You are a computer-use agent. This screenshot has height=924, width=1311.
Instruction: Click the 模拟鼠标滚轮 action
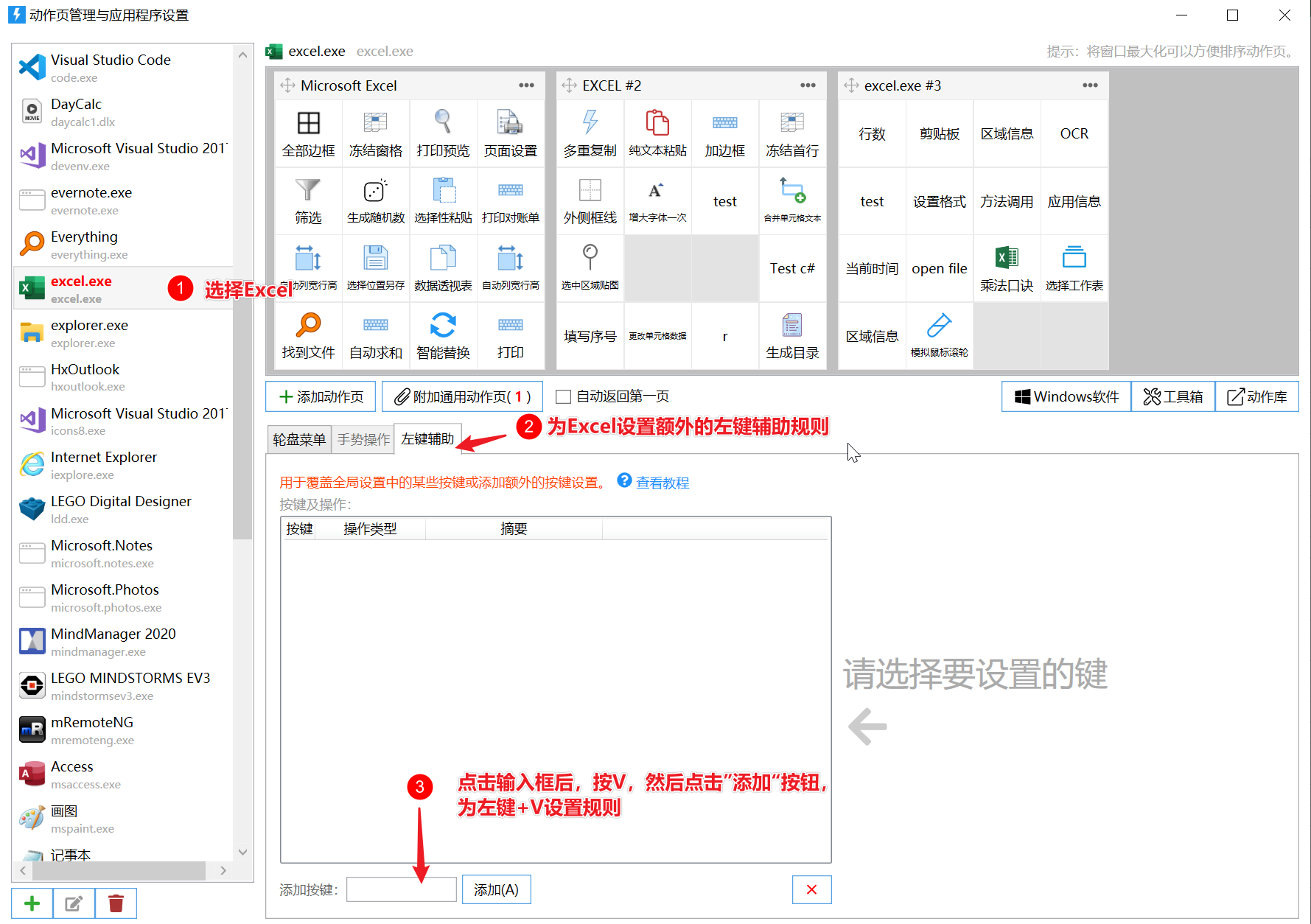click(x=940, y=336)
